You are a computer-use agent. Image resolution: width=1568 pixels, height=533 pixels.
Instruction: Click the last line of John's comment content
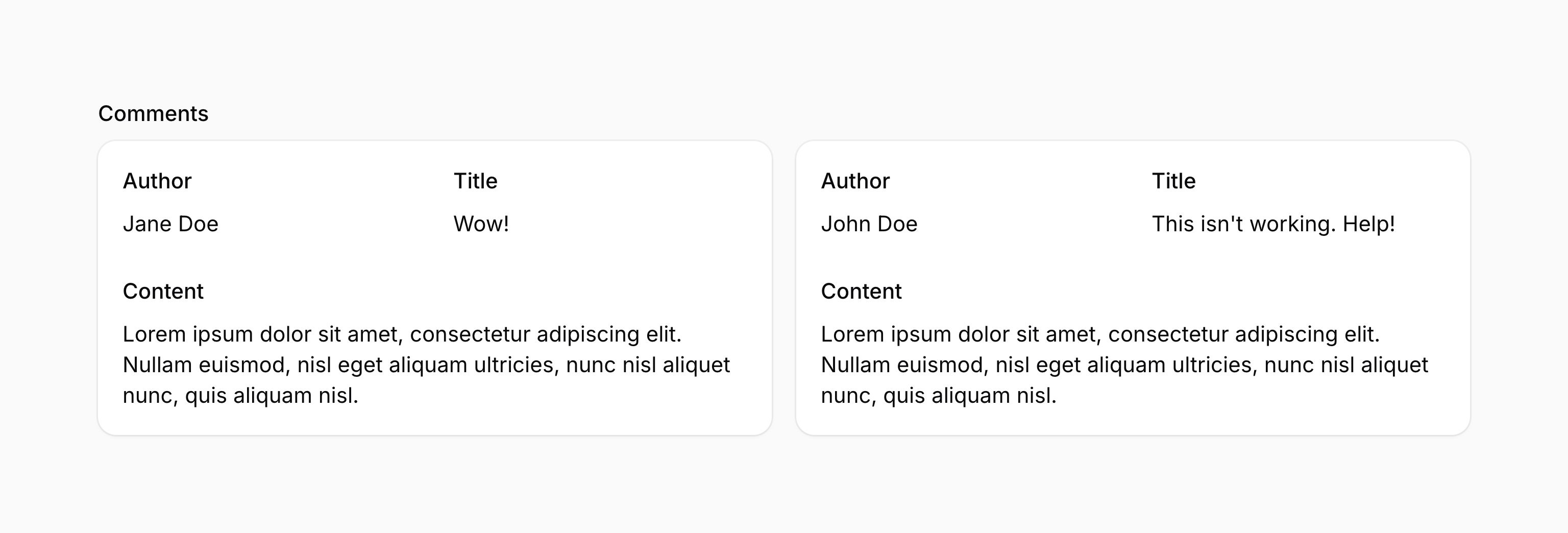point(939,396)
